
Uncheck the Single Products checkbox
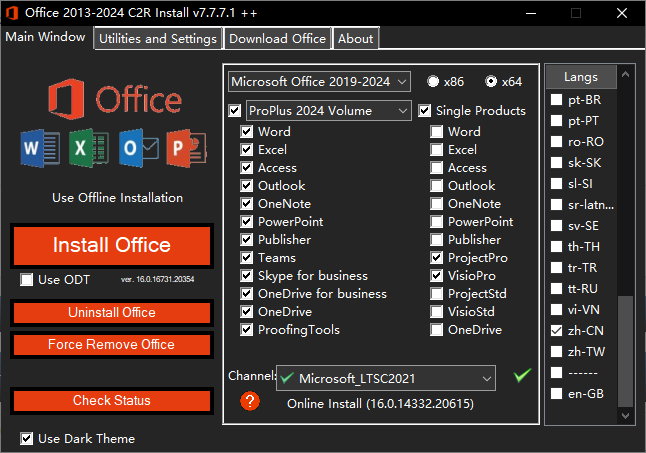coord(425,111)
